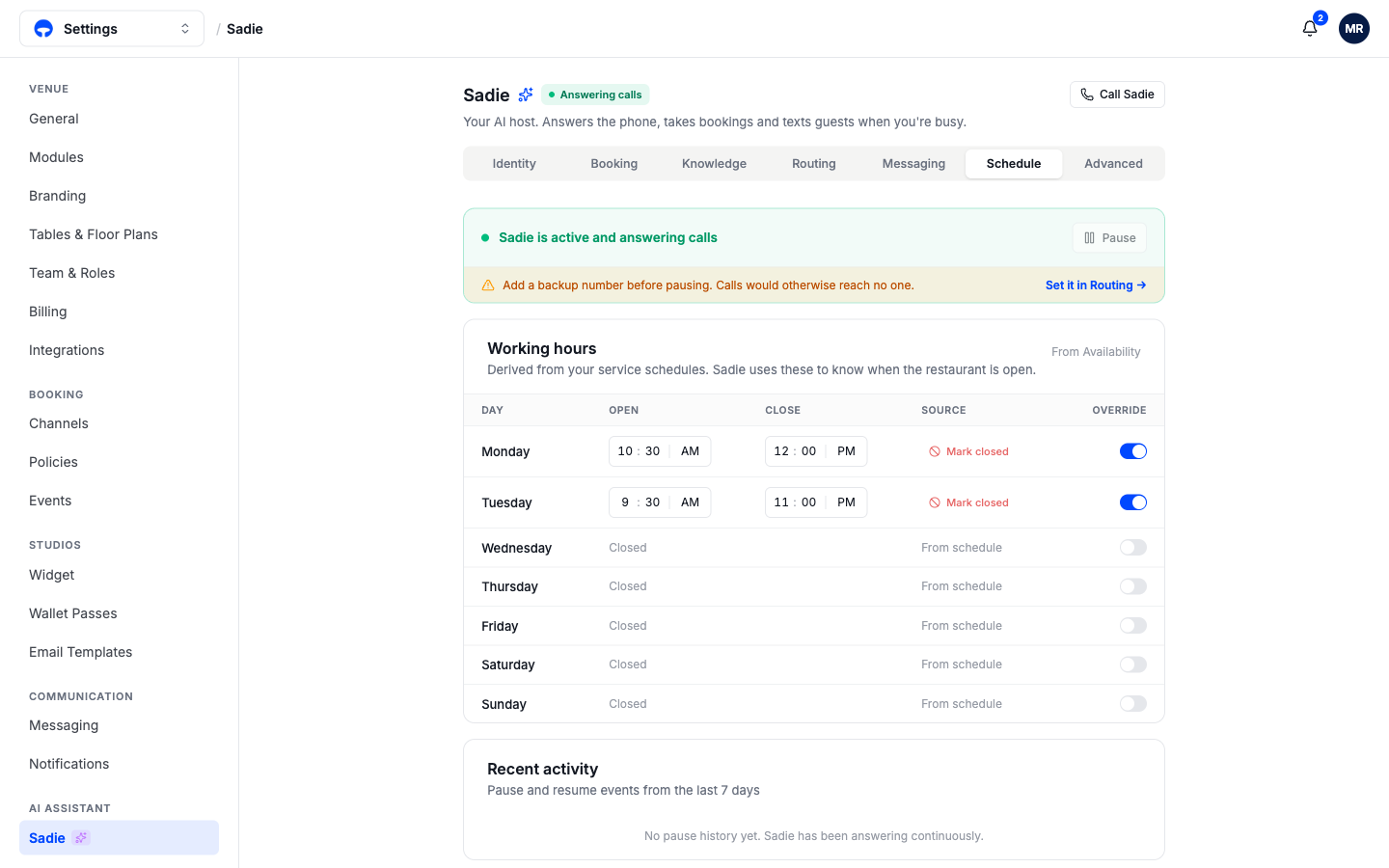
Task: Change Tuesday open AM selector
Action: click(691, 502)
